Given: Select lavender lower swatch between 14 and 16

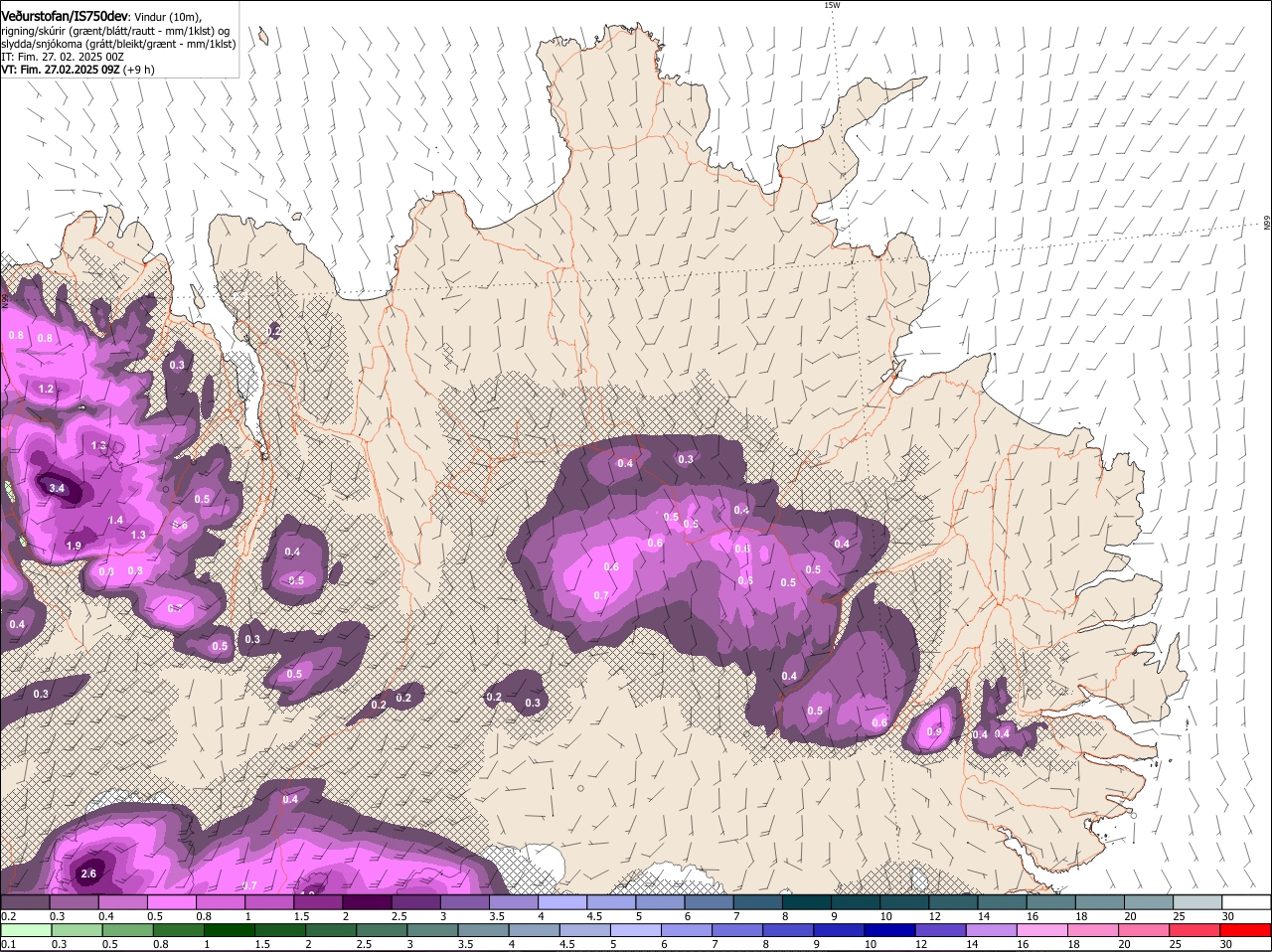Looking at the screenshot, I should pos(991,930).
